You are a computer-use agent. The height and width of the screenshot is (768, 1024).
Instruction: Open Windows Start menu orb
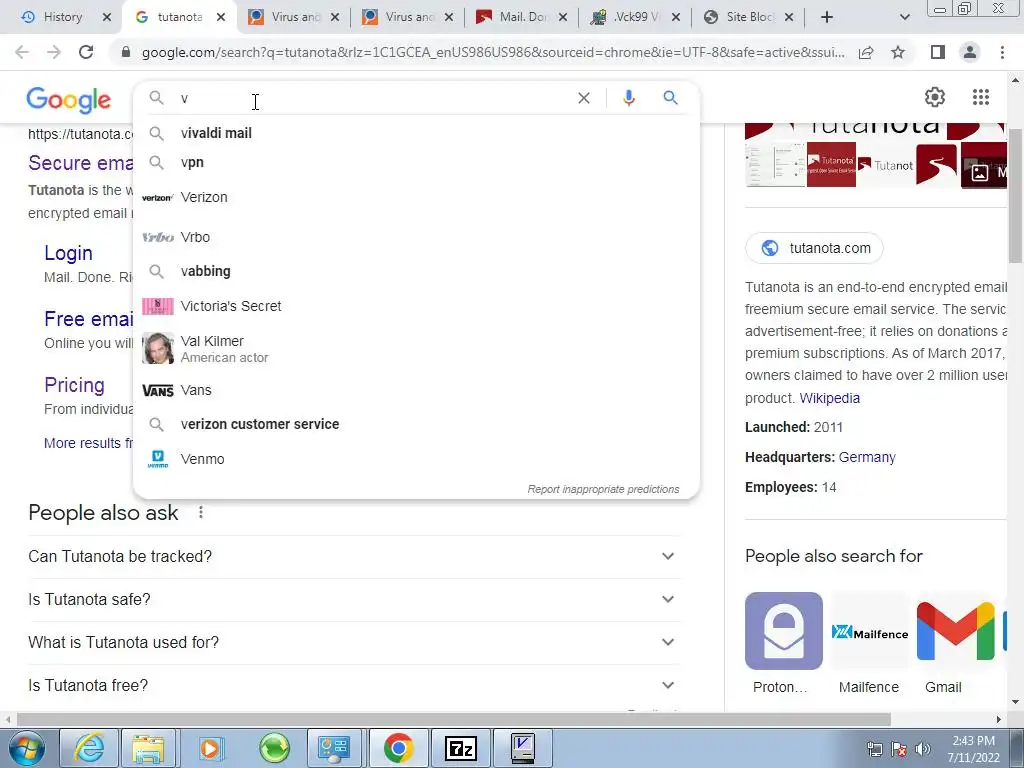click(27, 748)
